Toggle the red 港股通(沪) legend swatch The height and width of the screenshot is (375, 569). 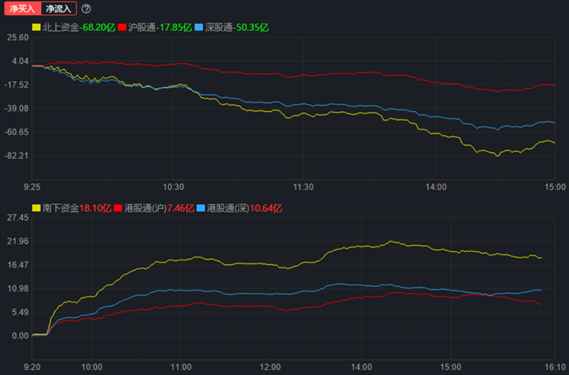pyautogui.click(x=118, y=208)
